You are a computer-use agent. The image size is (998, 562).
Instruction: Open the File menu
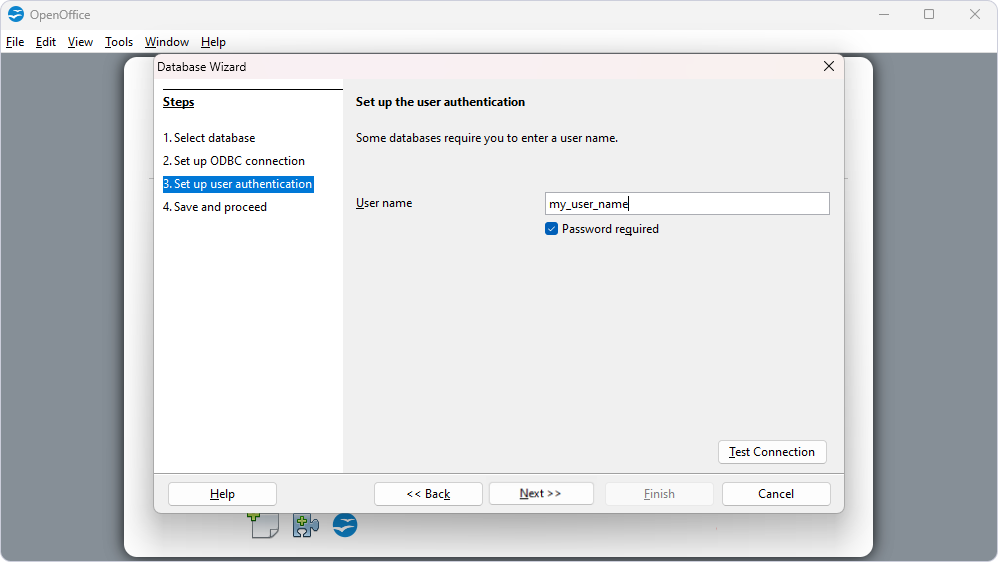[15, 42]
